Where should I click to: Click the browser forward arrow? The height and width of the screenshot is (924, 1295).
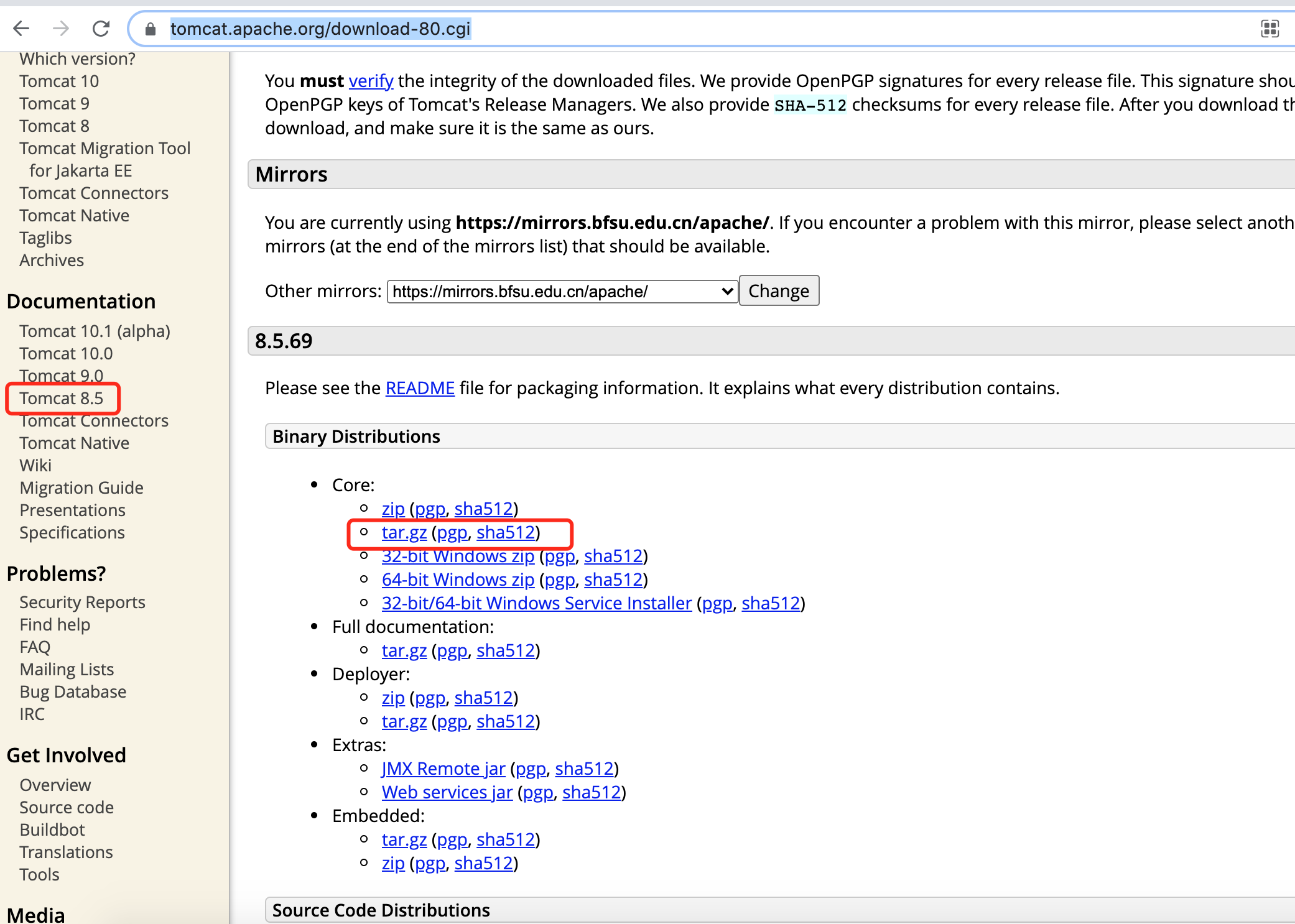(x=61, y=29)
